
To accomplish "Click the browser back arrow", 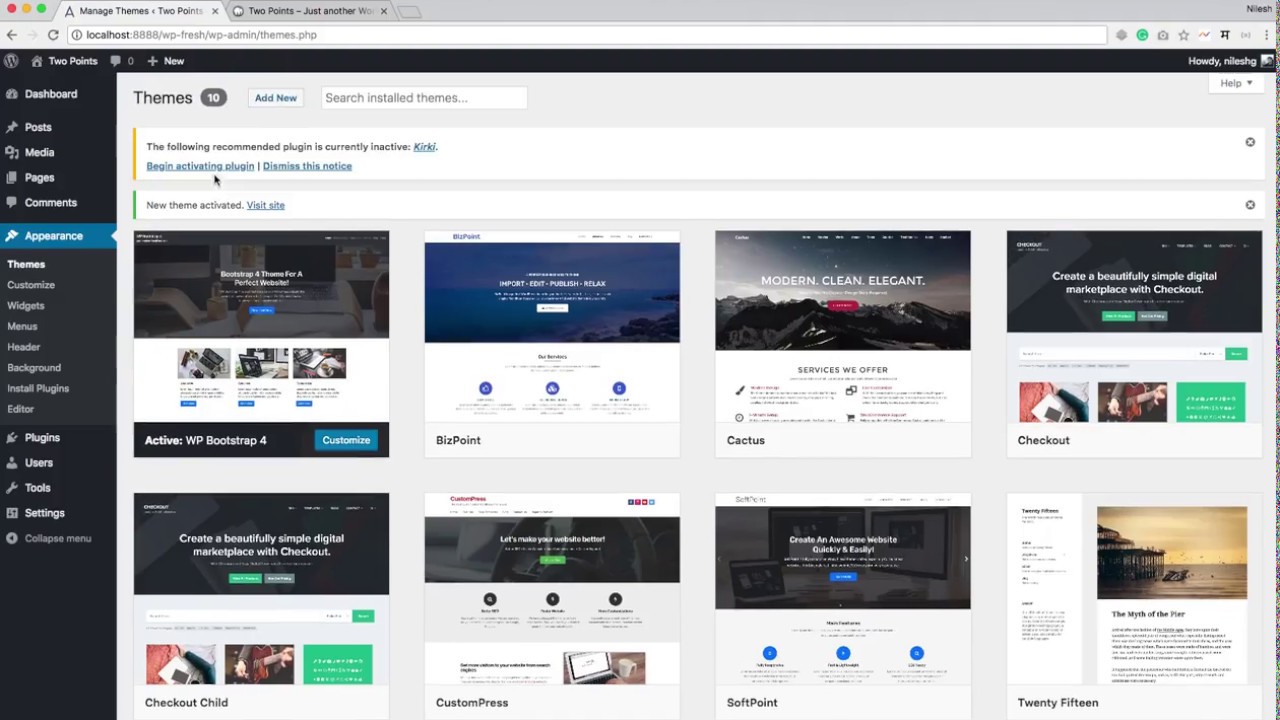I will (12, 35).
